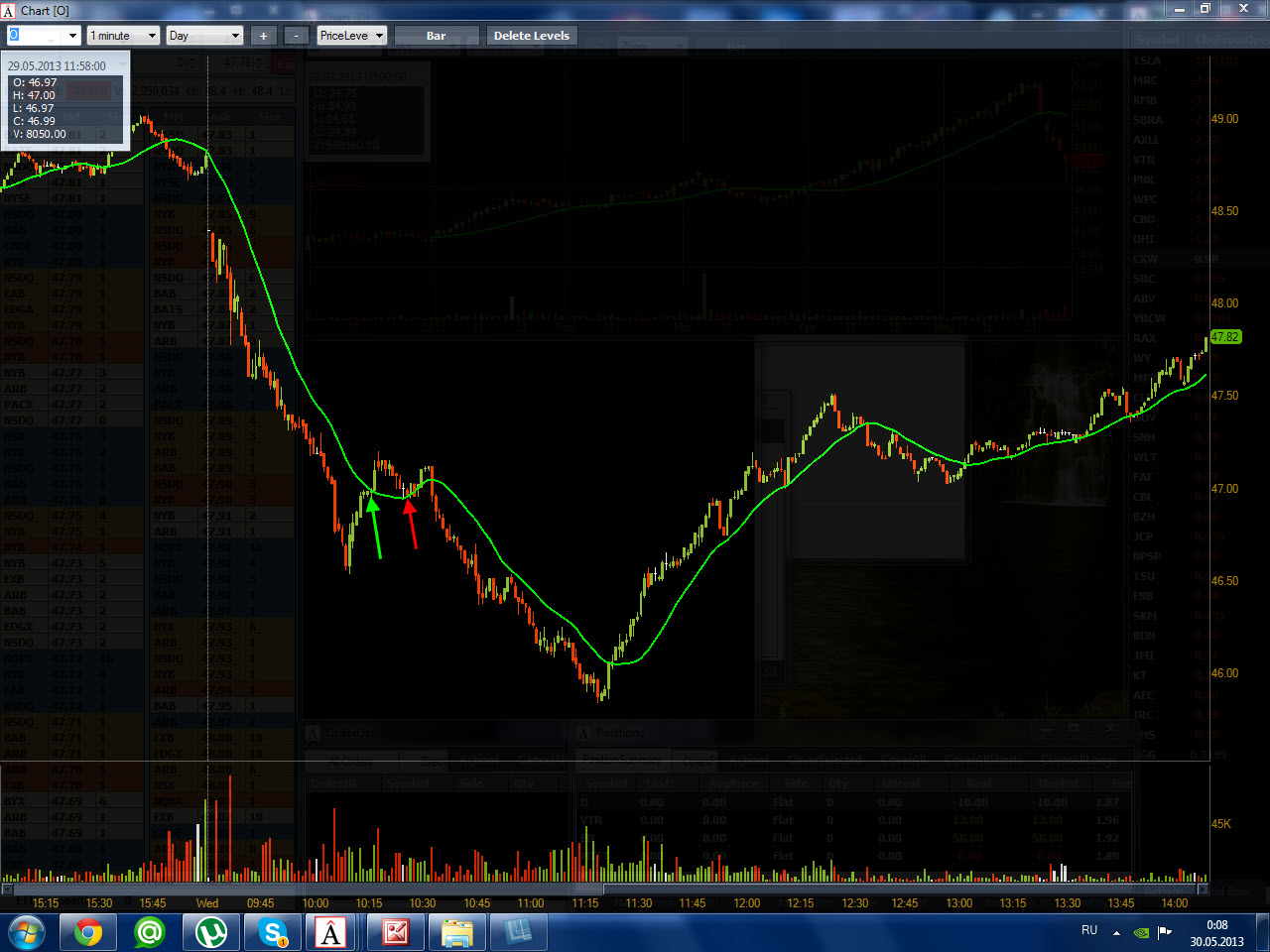This screenshot has width=1270, height=952.
Task: Click the 48.50 price axis label
Action: pos(1224,211)
